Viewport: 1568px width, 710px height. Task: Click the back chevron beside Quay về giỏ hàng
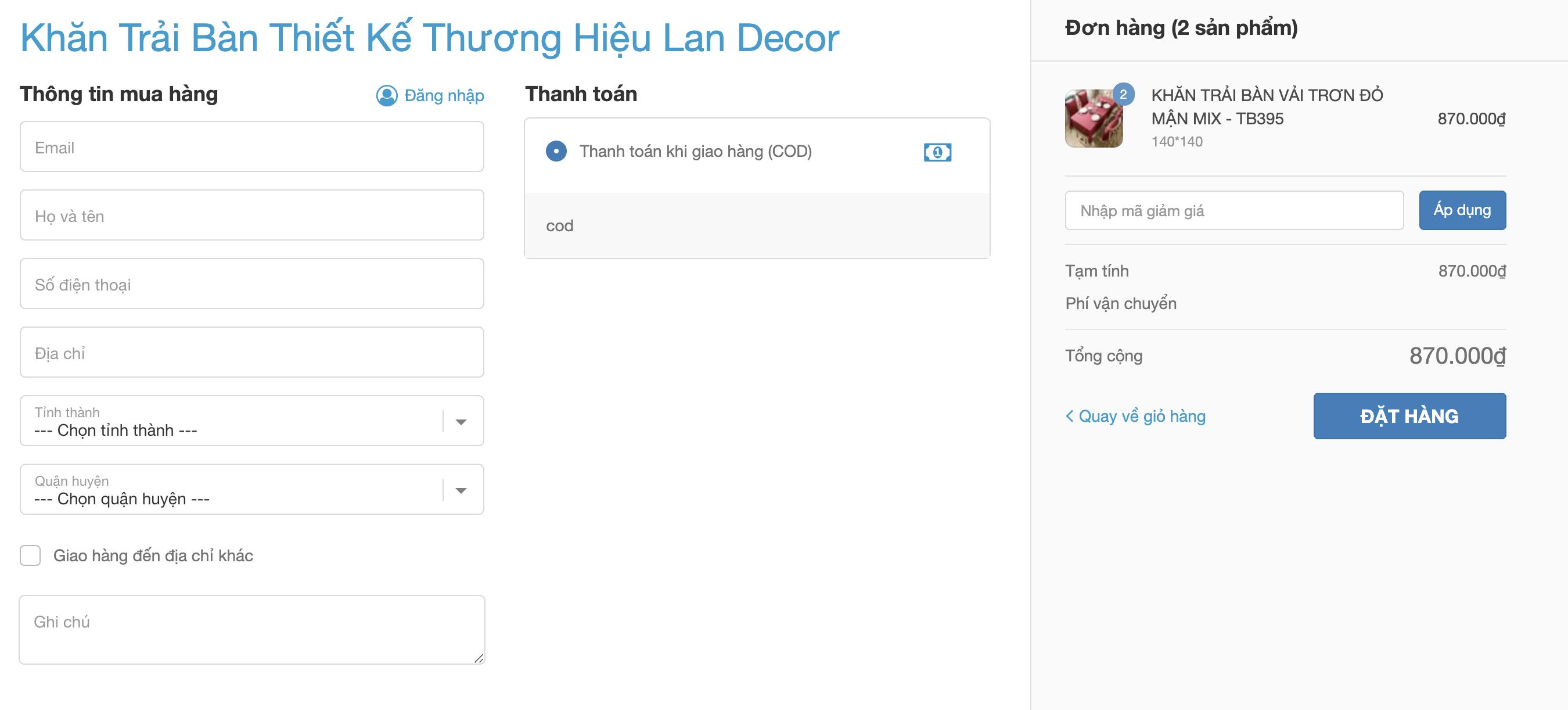click(x=1070, y=416)
